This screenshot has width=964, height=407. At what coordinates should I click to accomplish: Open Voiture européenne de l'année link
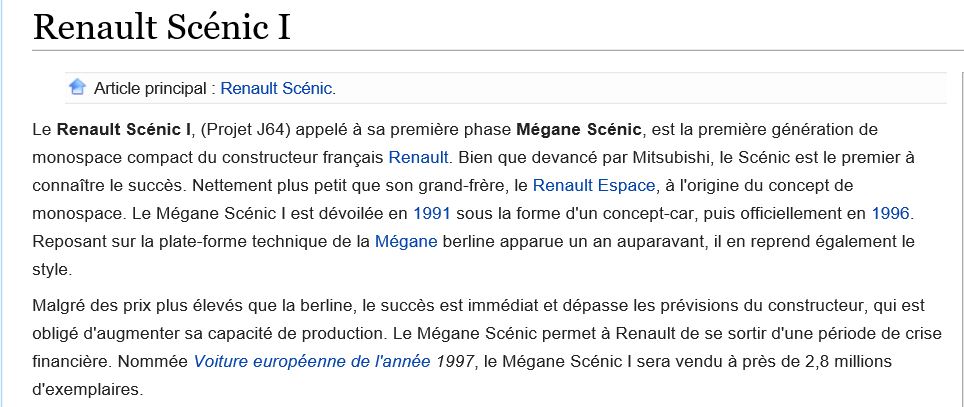[312, 362]
